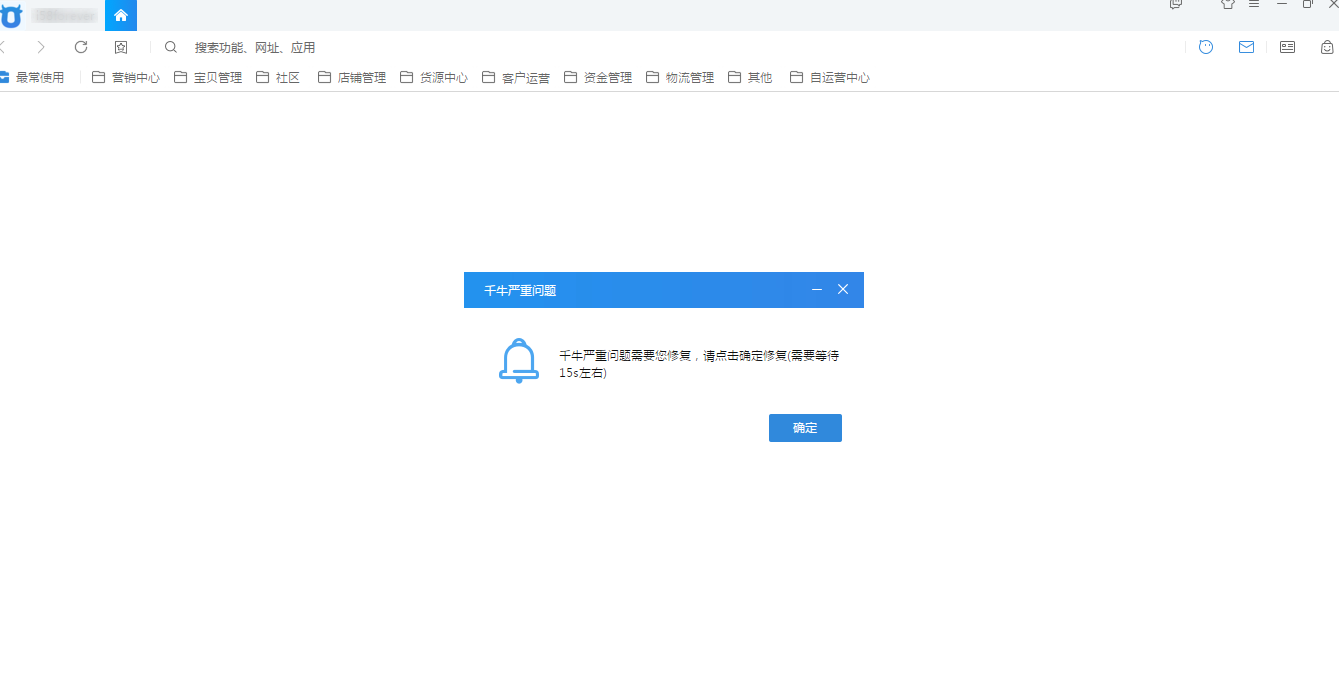Click the chat windows icon in title bar
The height and width of the screenshot is (698, 1339).
pos(1176,4)
